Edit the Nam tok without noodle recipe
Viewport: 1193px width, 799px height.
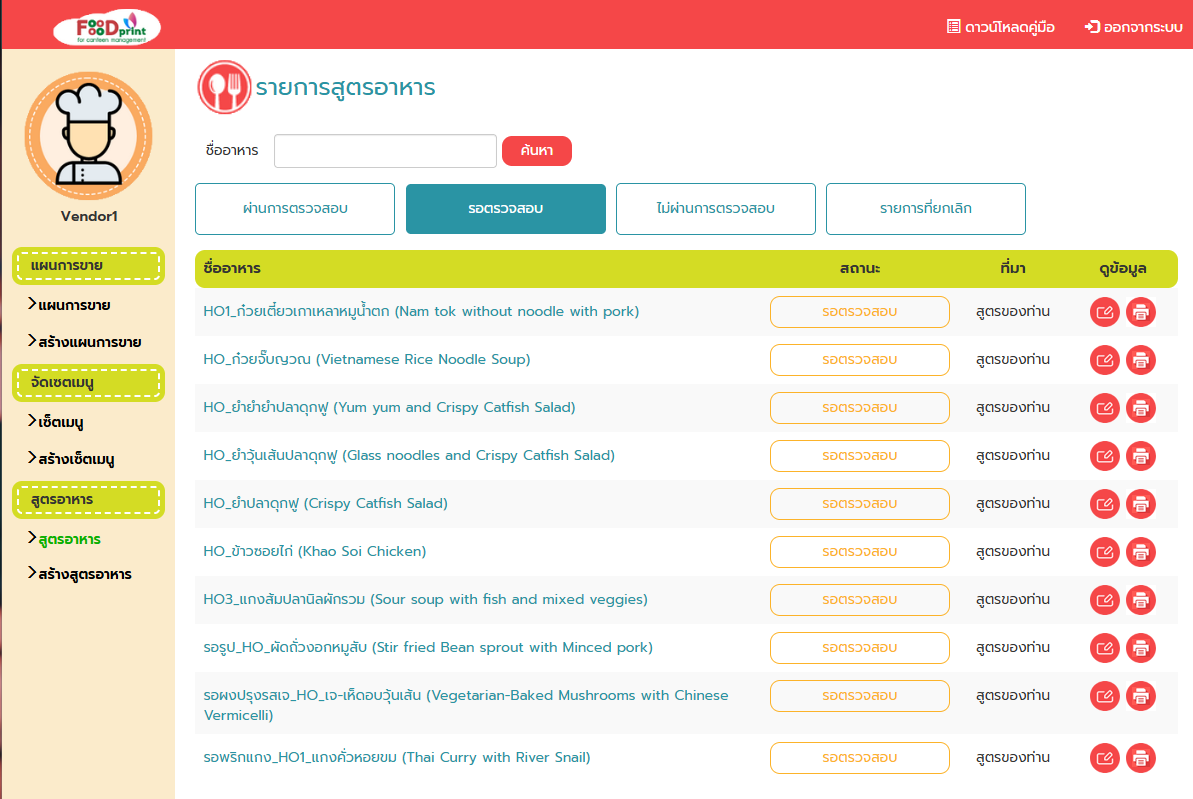click(1105, 312)
